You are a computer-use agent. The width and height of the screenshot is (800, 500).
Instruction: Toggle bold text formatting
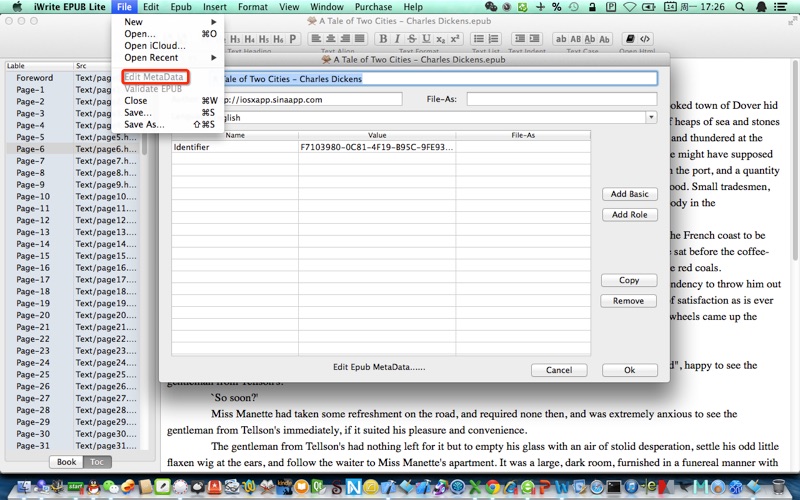pos(383,39)
